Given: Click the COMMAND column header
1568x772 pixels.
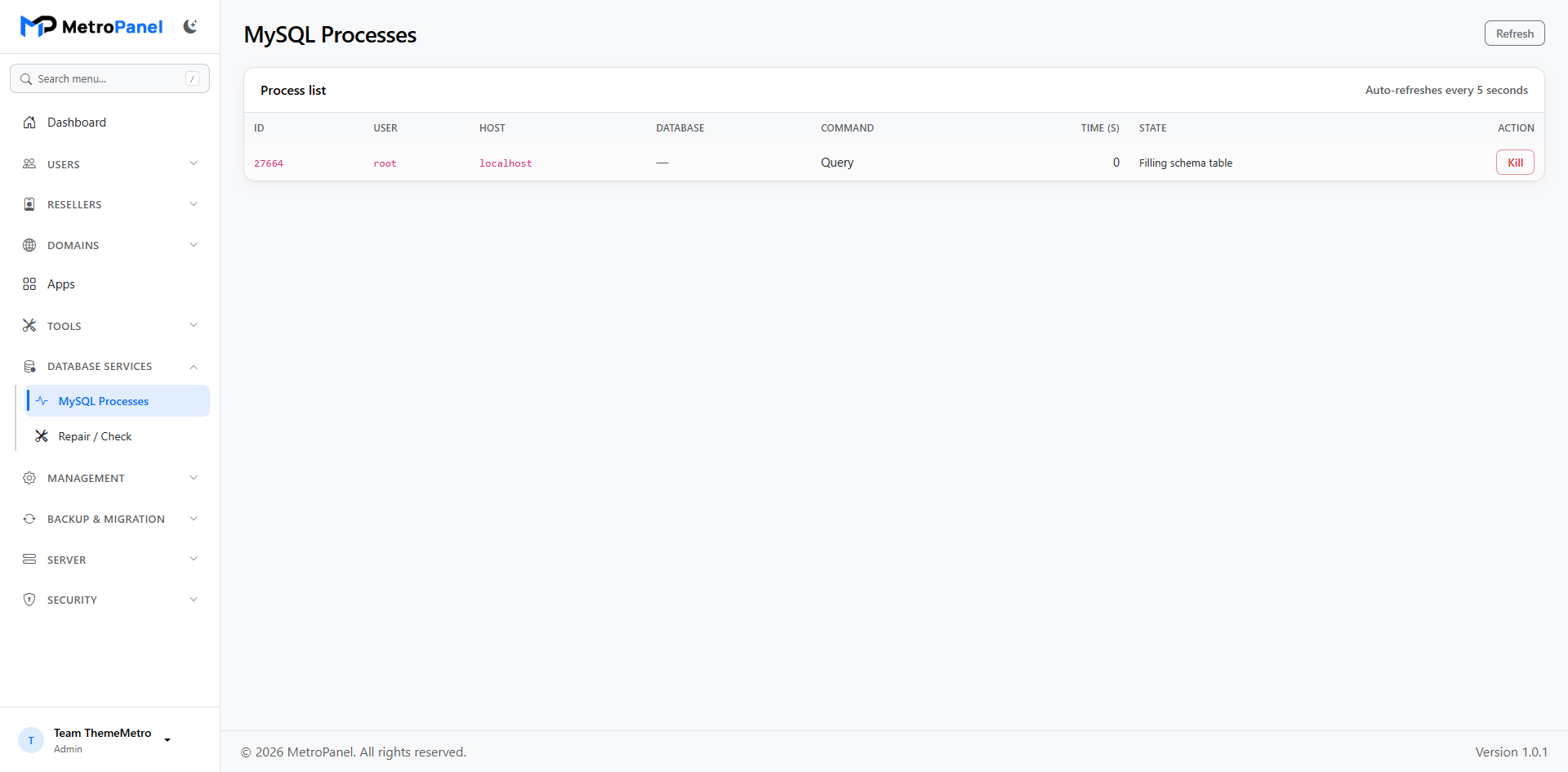Looking at the screenshot, I should [847, 128].
